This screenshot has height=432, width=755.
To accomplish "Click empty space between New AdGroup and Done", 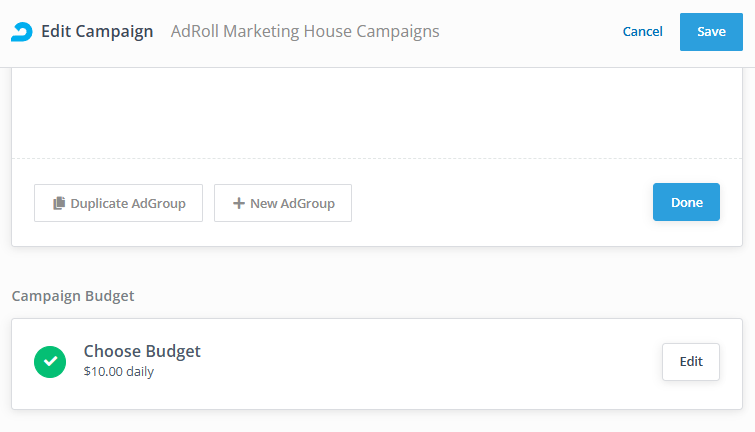I will [500, 203].
